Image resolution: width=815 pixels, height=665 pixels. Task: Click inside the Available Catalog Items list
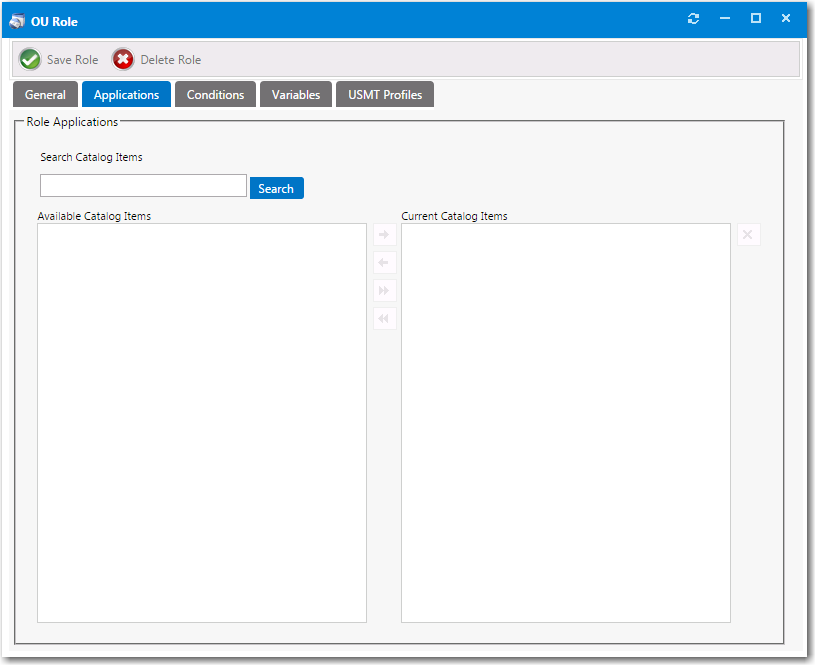point(201,422)
